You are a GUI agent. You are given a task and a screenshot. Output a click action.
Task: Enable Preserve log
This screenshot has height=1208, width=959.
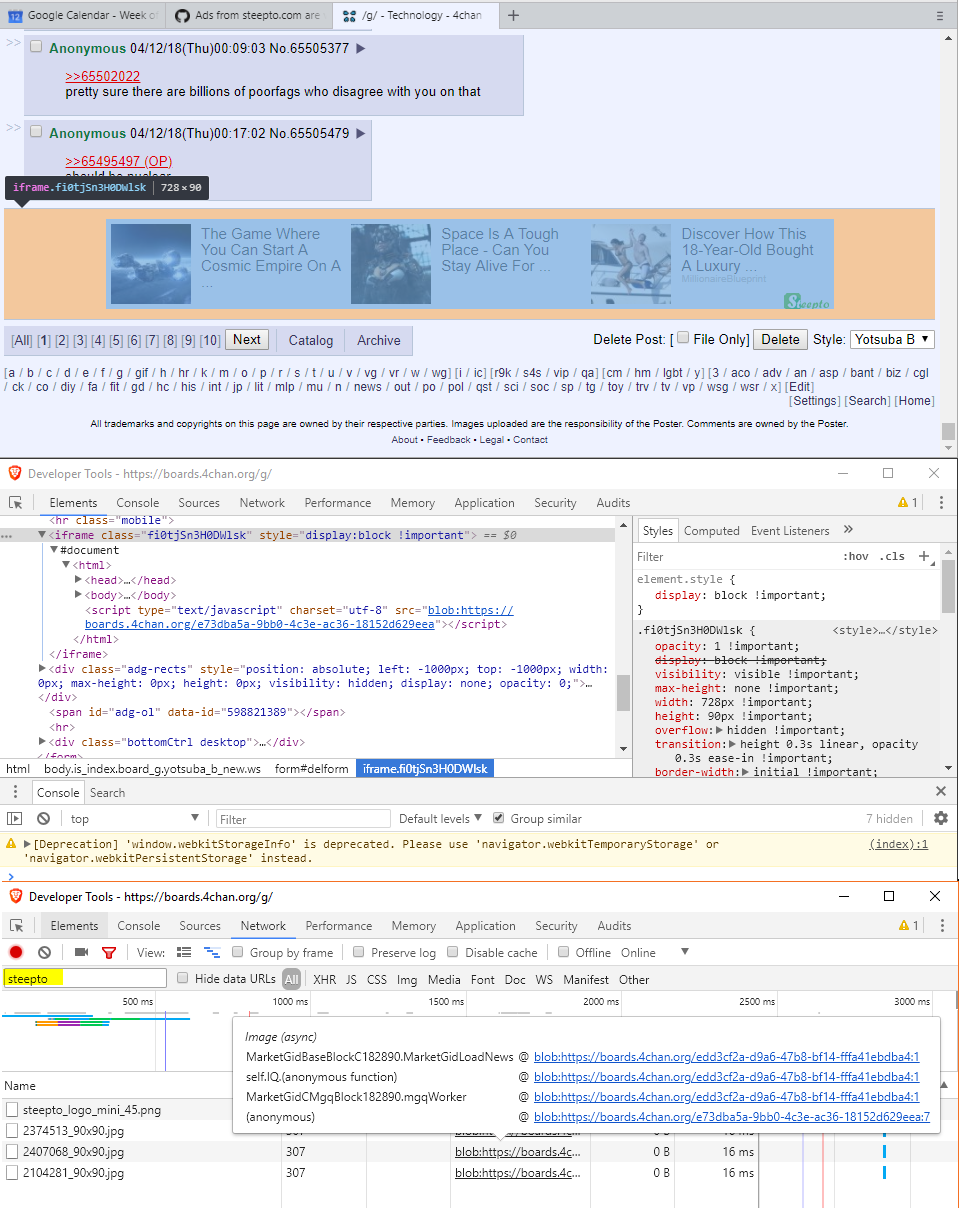[361, 952]
